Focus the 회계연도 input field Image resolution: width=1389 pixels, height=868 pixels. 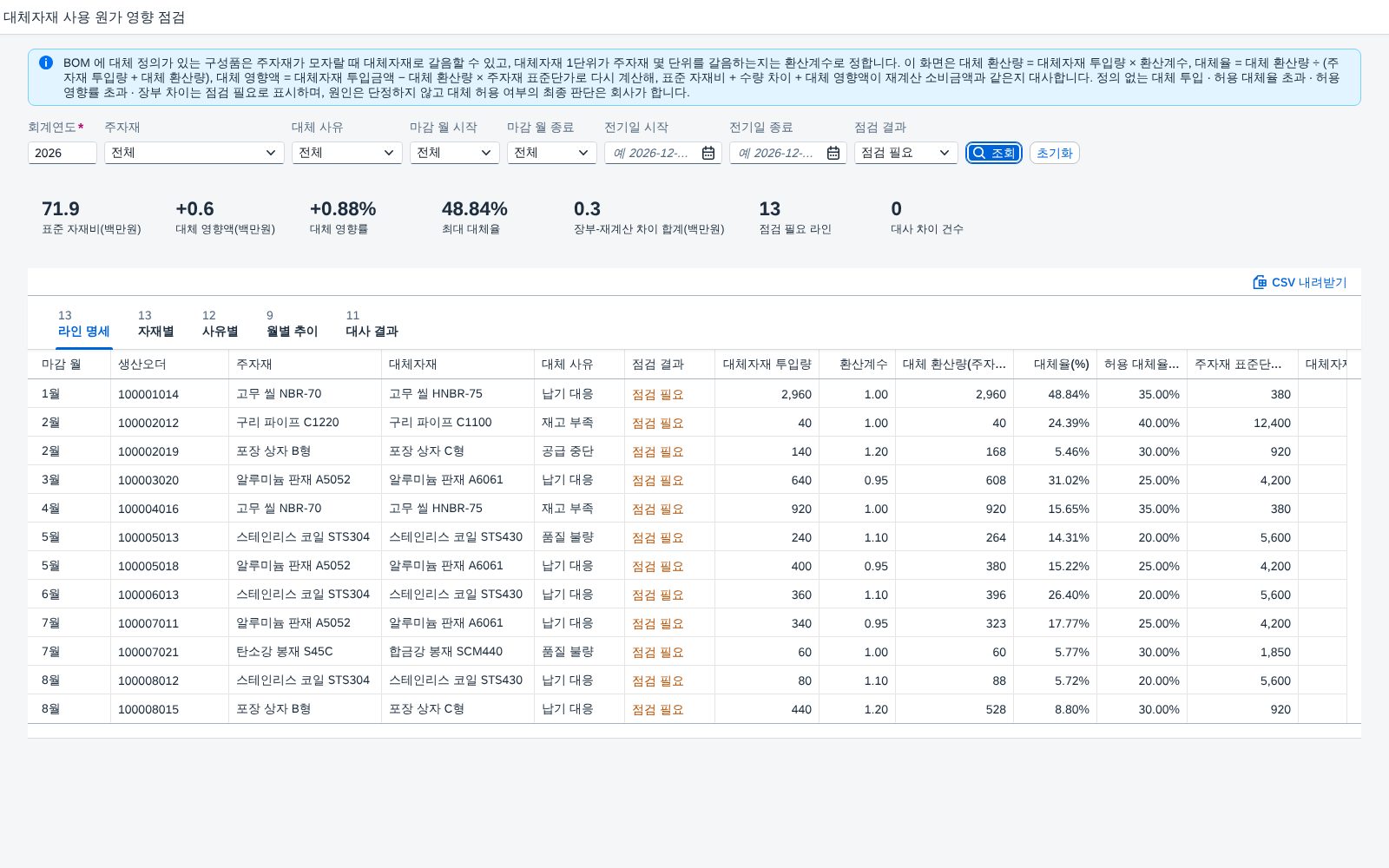click(x=63, y=153)
